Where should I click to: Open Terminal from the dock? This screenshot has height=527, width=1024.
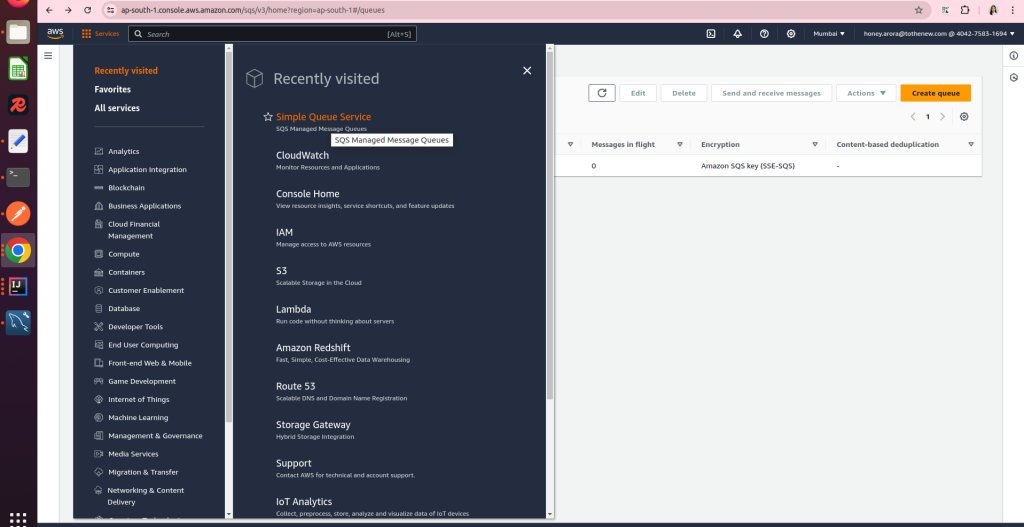point(18,177)
